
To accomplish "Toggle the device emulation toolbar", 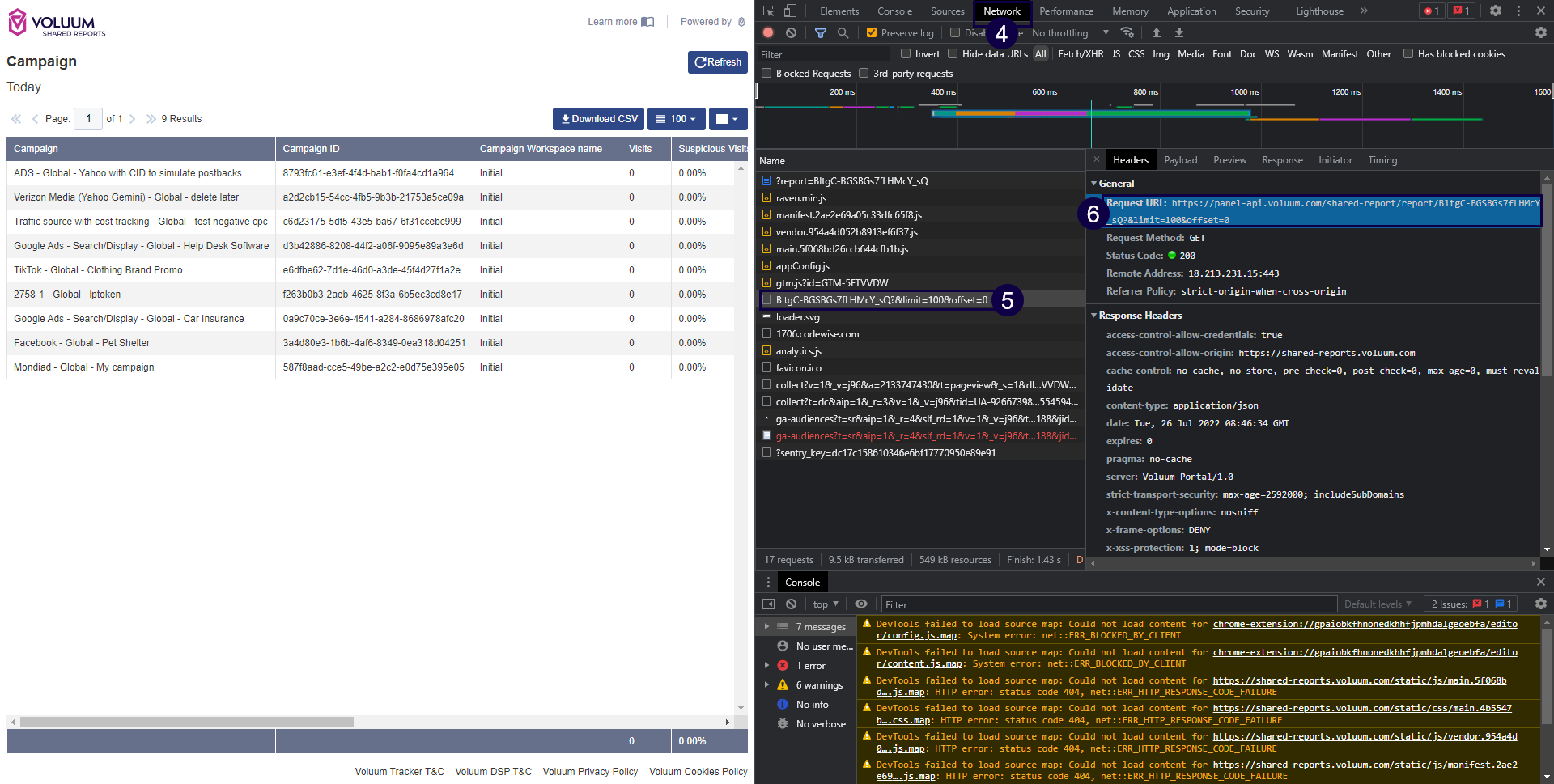I will (790, 11).
